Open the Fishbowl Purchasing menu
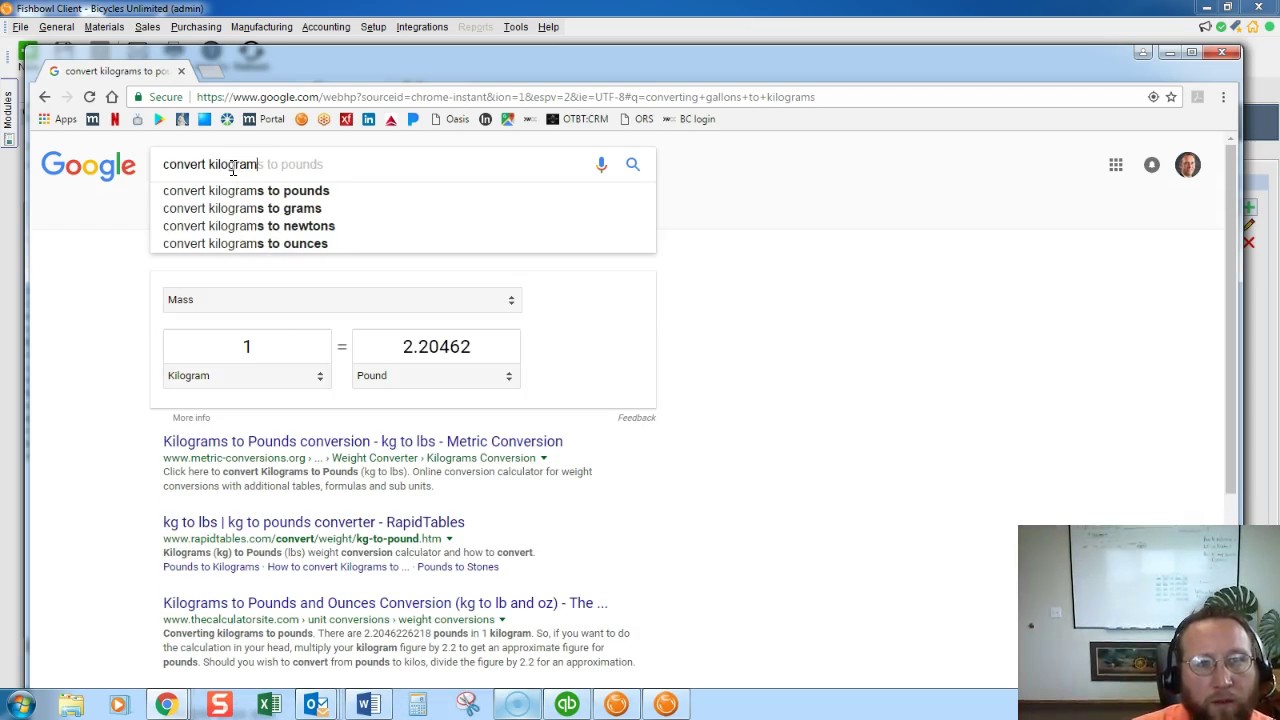Screen dimensions: 1280x720 (196, 27)
